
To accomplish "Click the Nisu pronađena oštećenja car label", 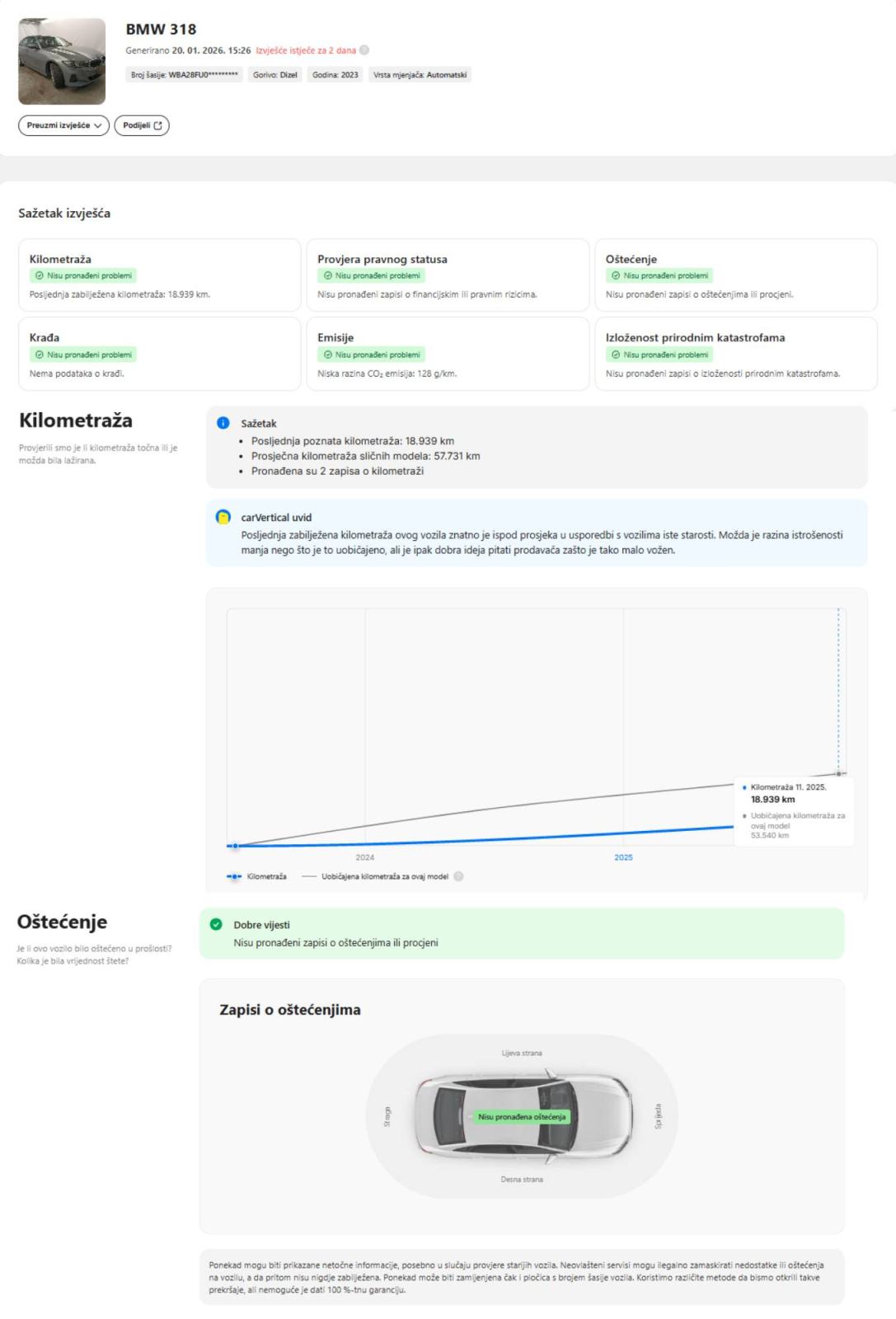I will [x=522, y=1117].
